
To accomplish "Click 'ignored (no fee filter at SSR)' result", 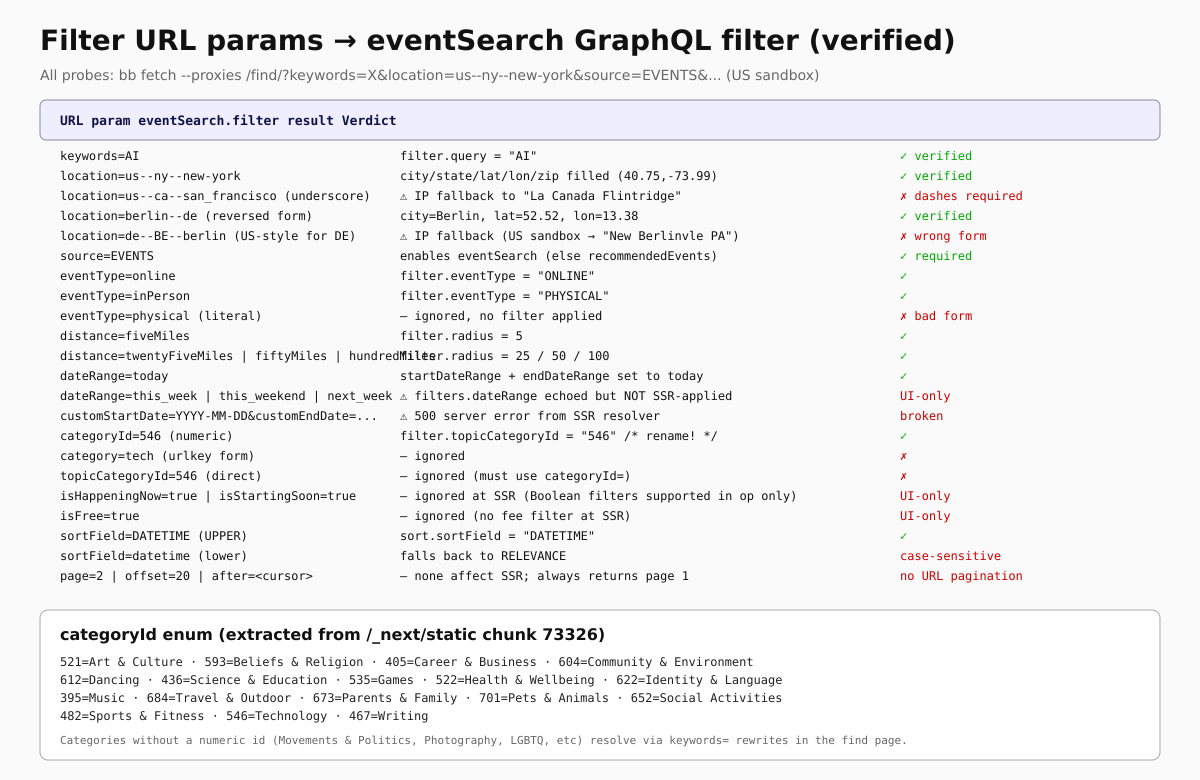I will pyautogui.click(x=516, y=516).
